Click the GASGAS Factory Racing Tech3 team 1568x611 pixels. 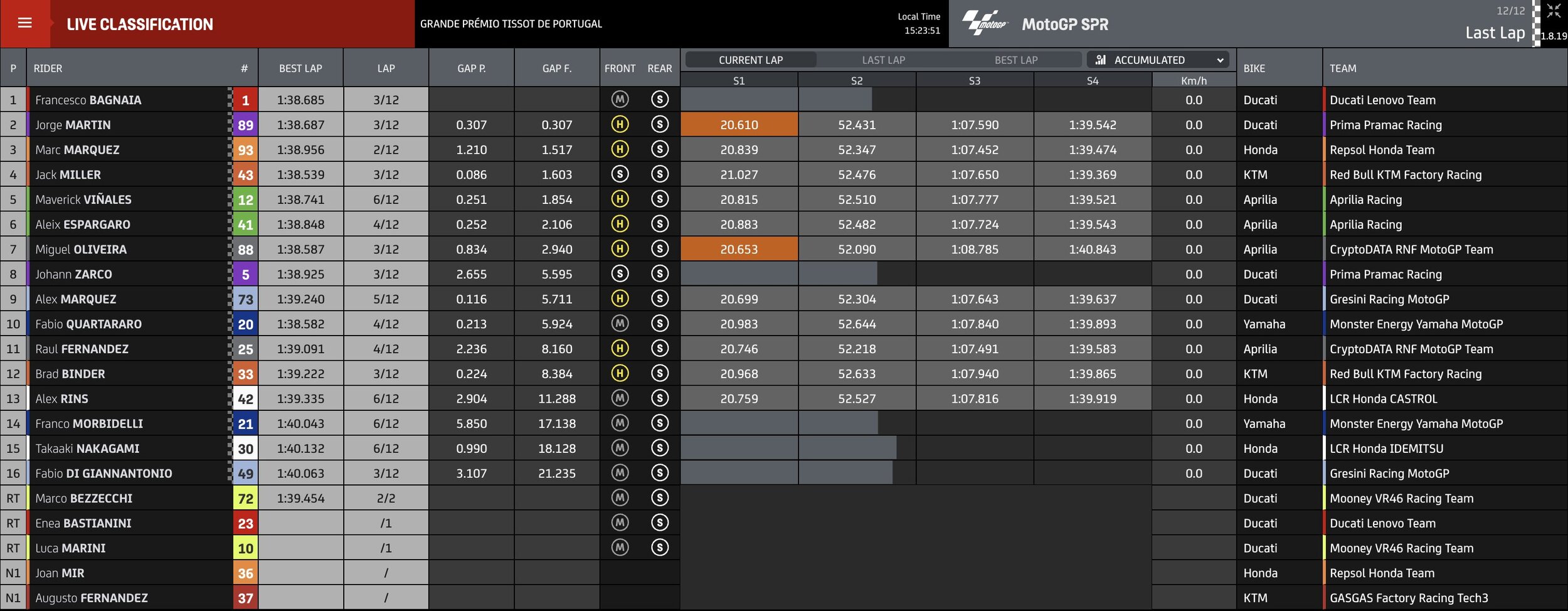[x=1409, y=598]
